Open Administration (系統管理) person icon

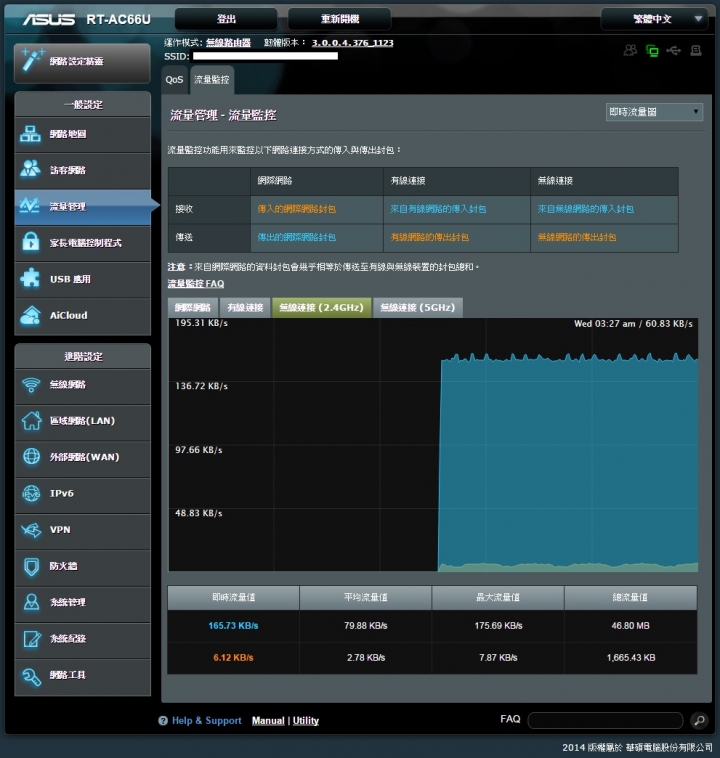tap(82, 602)
